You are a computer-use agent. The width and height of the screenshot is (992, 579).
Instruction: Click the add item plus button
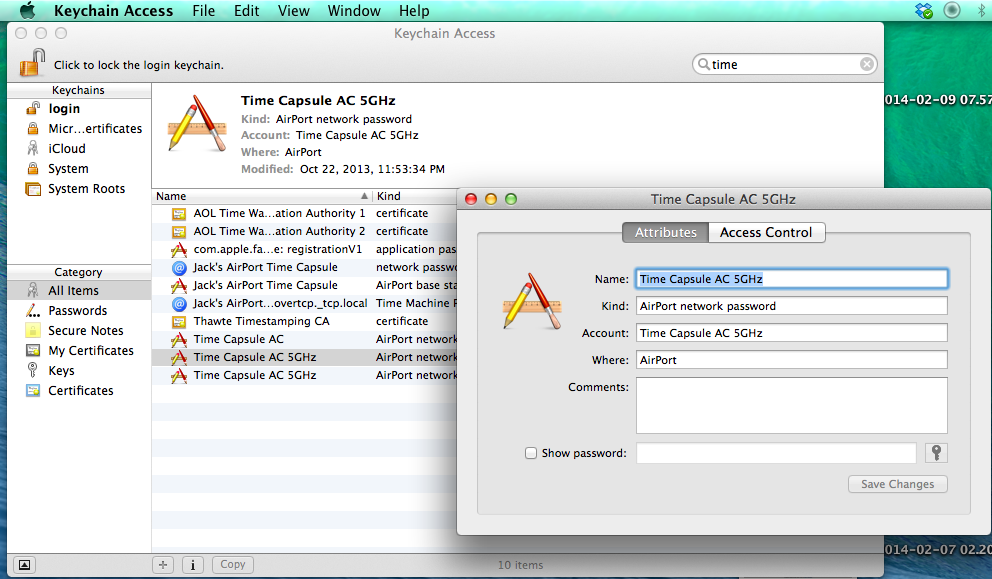pos(163,564)
